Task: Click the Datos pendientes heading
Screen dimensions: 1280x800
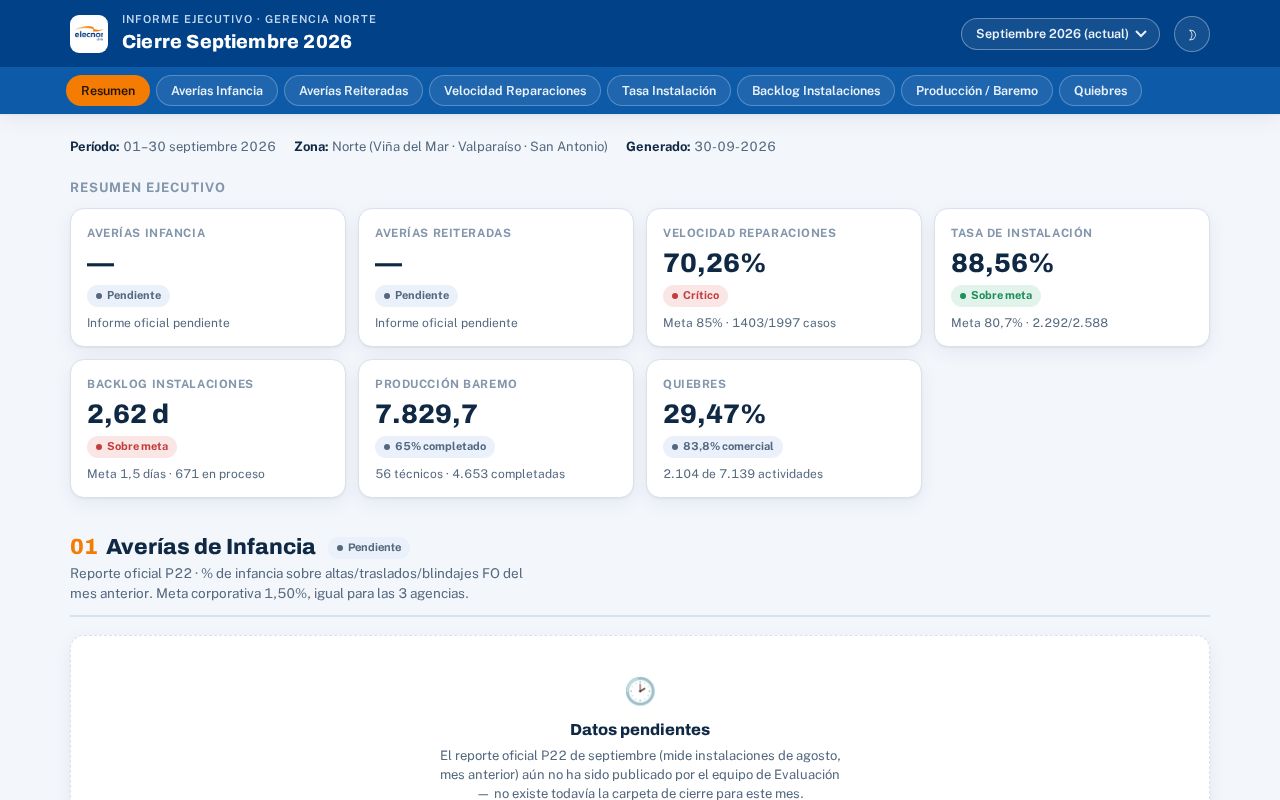Action: [640, 730]
